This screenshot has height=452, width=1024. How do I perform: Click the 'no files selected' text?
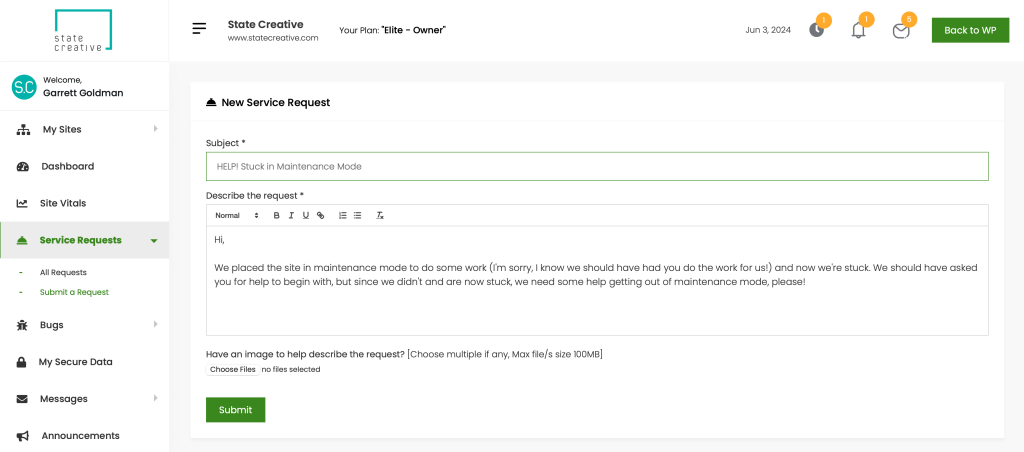click(291, 369)
